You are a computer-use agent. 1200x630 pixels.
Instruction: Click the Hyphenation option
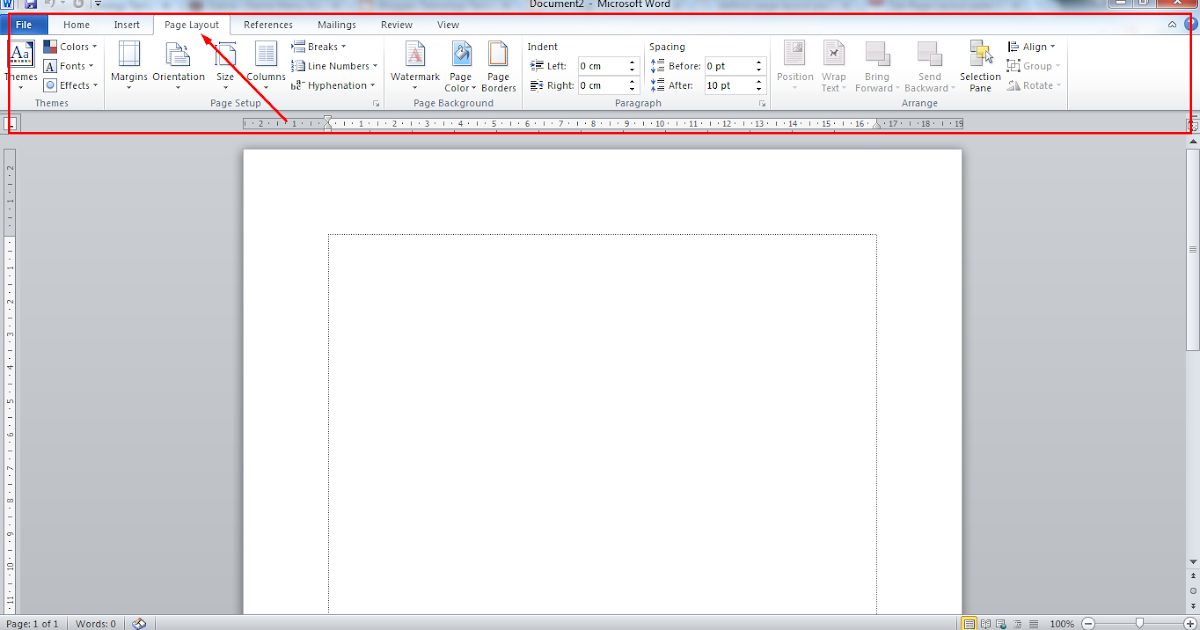(334, 85)
